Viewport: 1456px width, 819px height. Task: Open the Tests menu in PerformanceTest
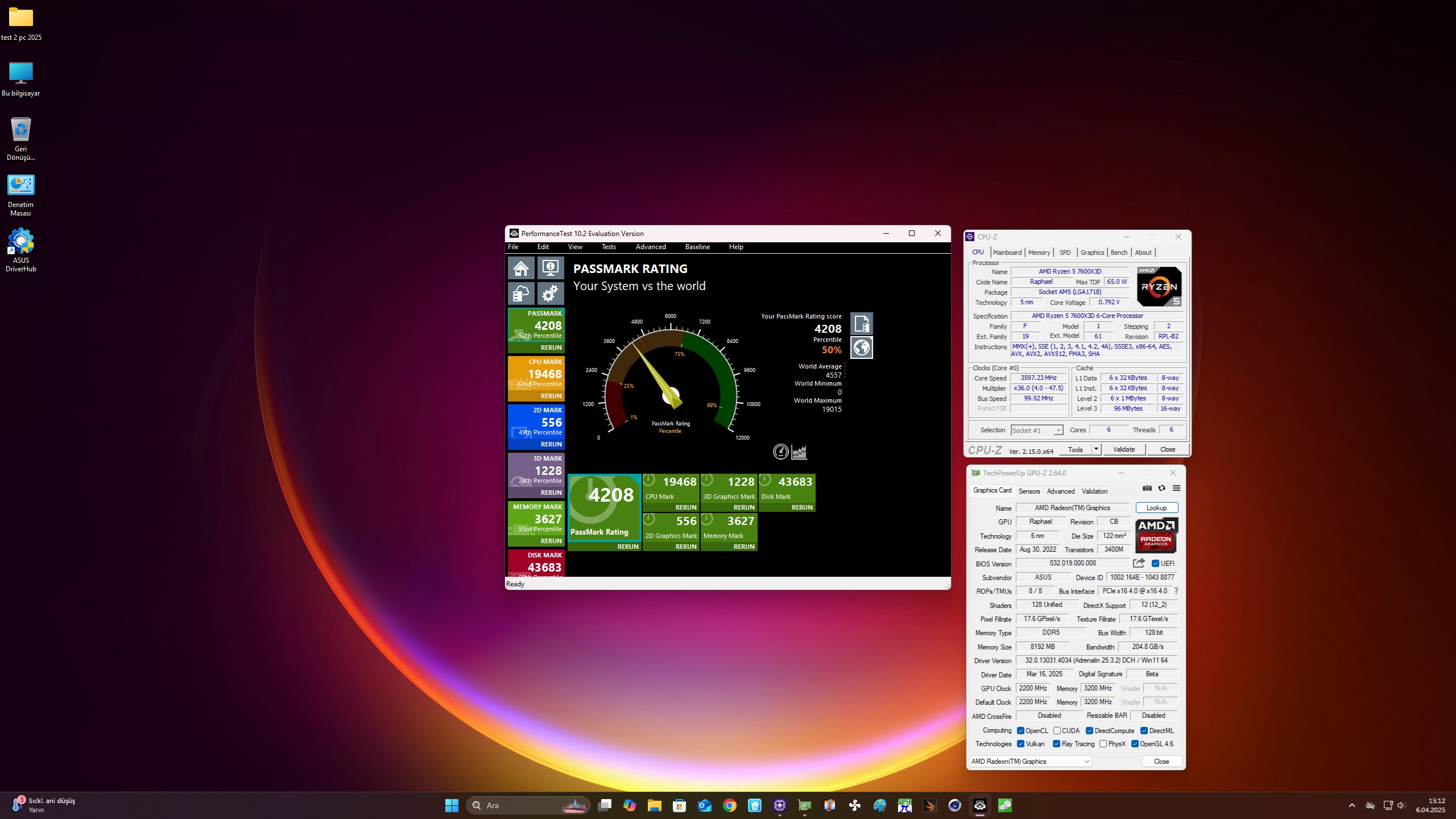click(609, 247)
